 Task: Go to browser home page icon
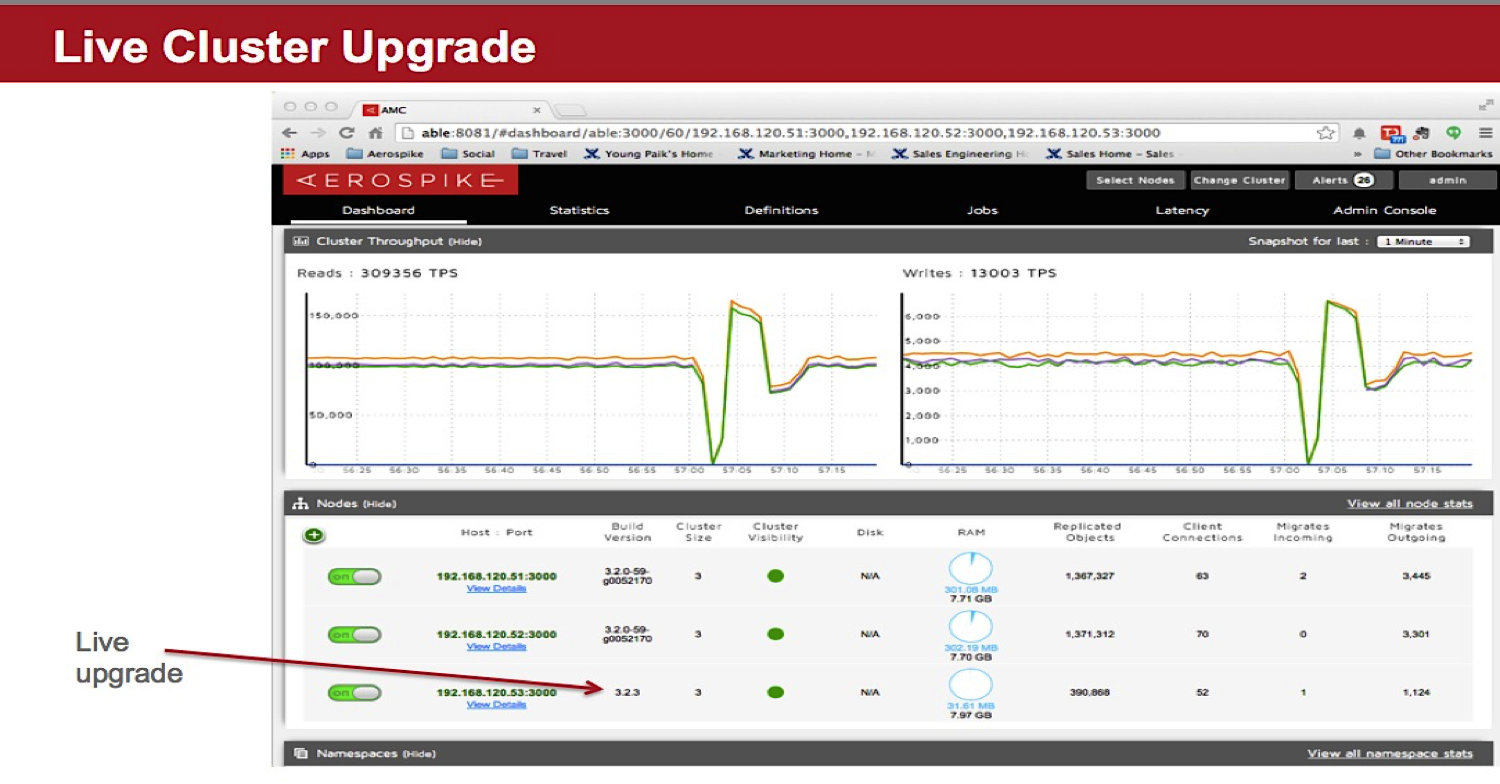coord(375,132)
